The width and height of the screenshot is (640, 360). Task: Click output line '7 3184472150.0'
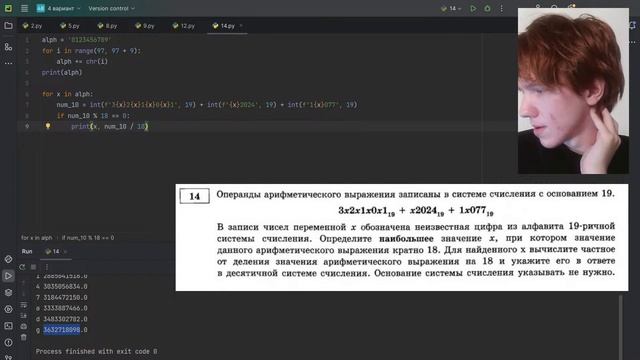(x=62, y=297)
